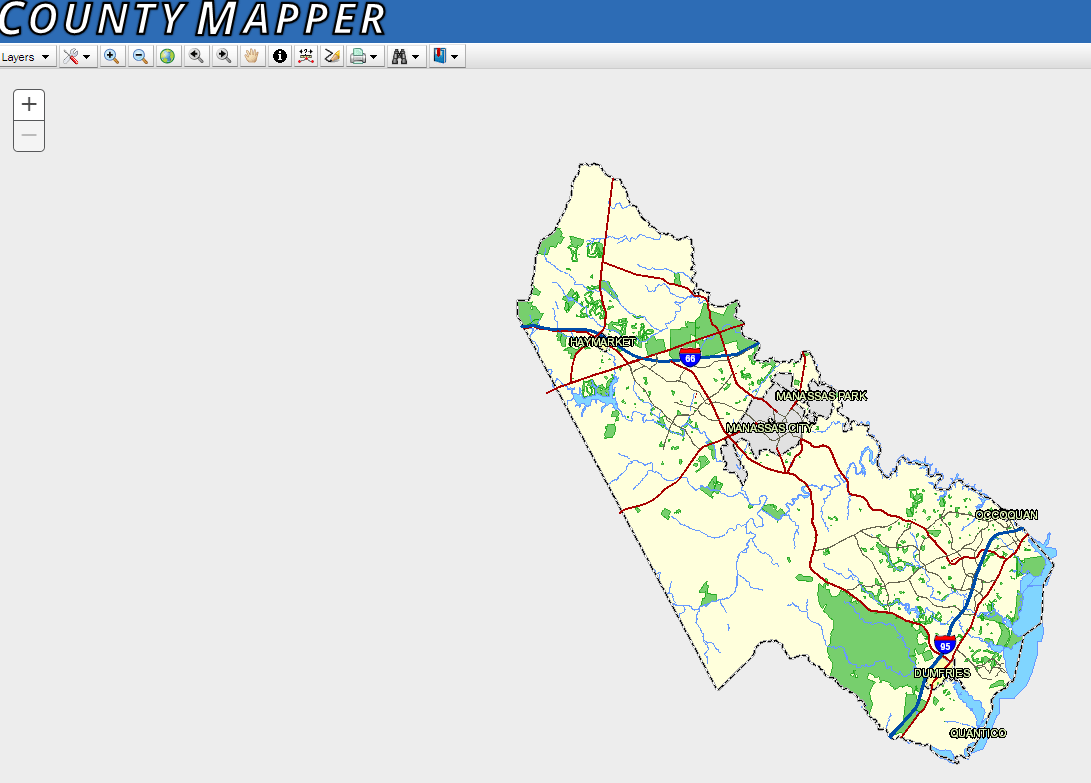Open the Find binoculars tool
This screenshot has width=1091, height=783.
400,56
